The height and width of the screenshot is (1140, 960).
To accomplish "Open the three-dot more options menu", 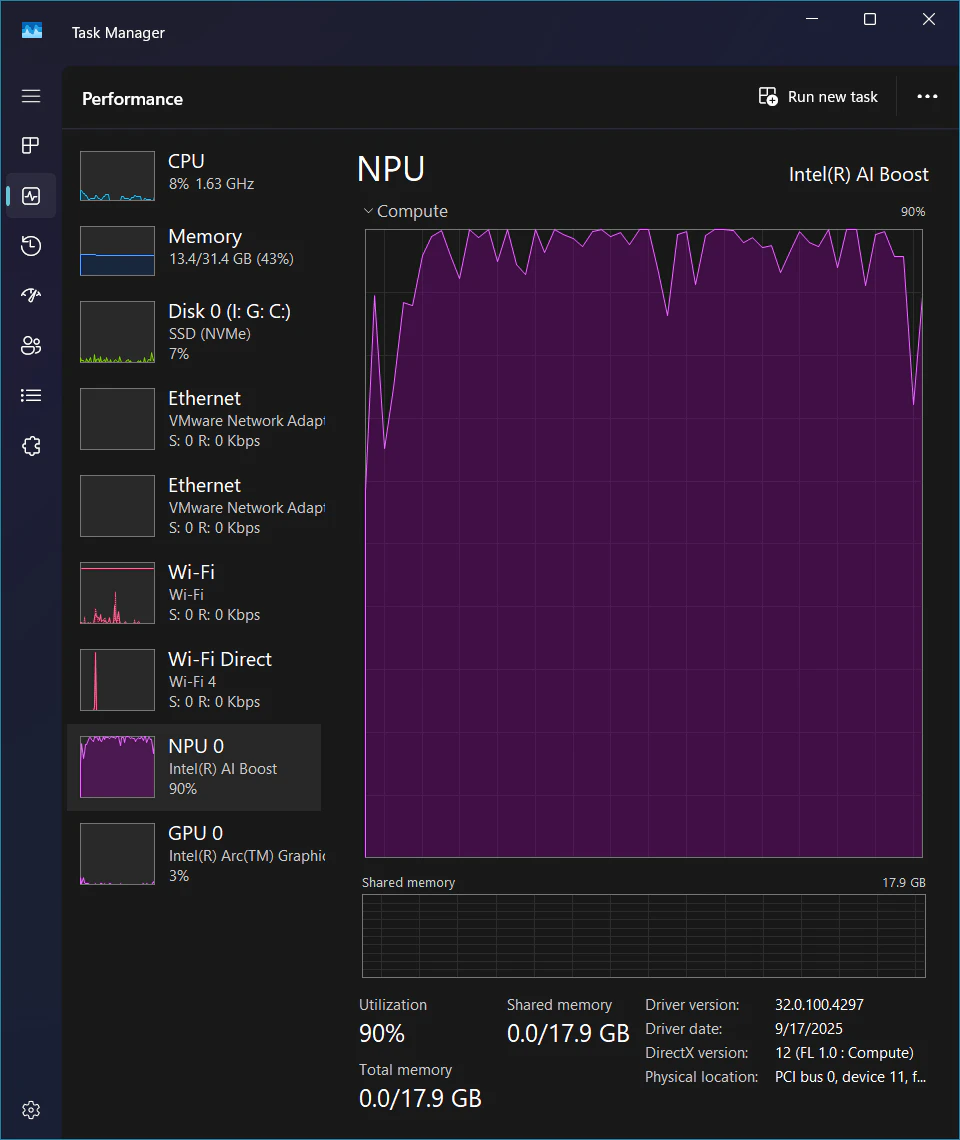I will 927,97.
